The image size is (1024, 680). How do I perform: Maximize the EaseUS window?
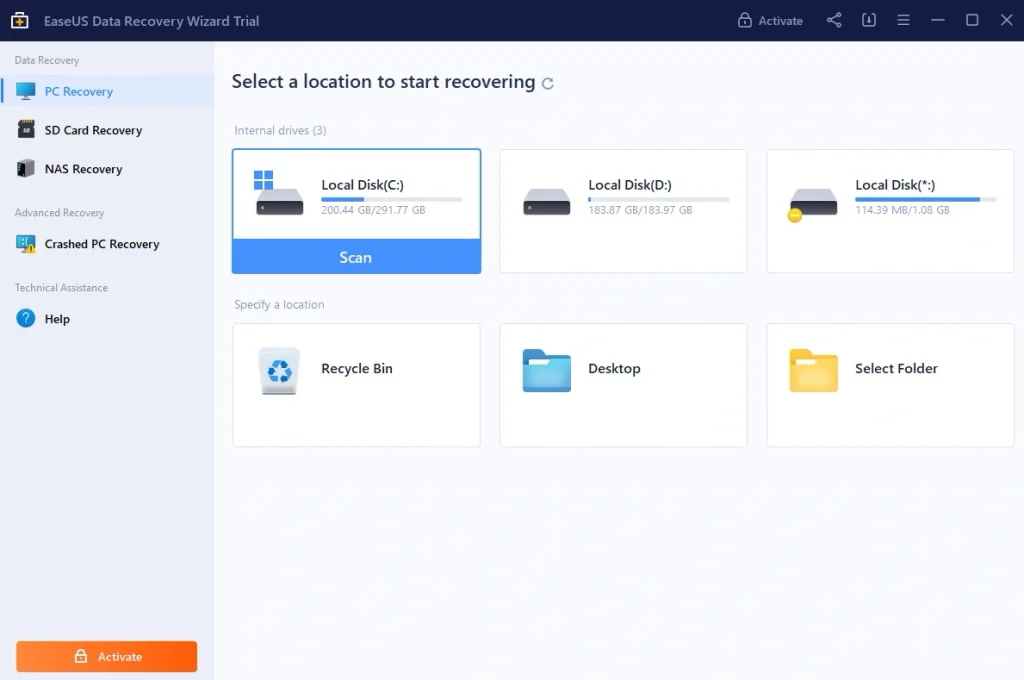click(972, 20)
